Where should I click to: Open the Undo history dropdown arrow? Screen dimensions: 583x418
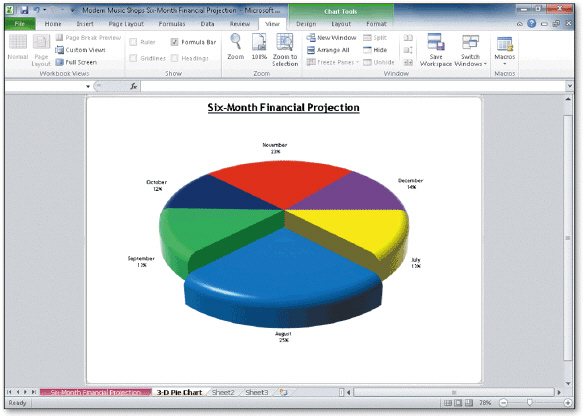[45, 10]
